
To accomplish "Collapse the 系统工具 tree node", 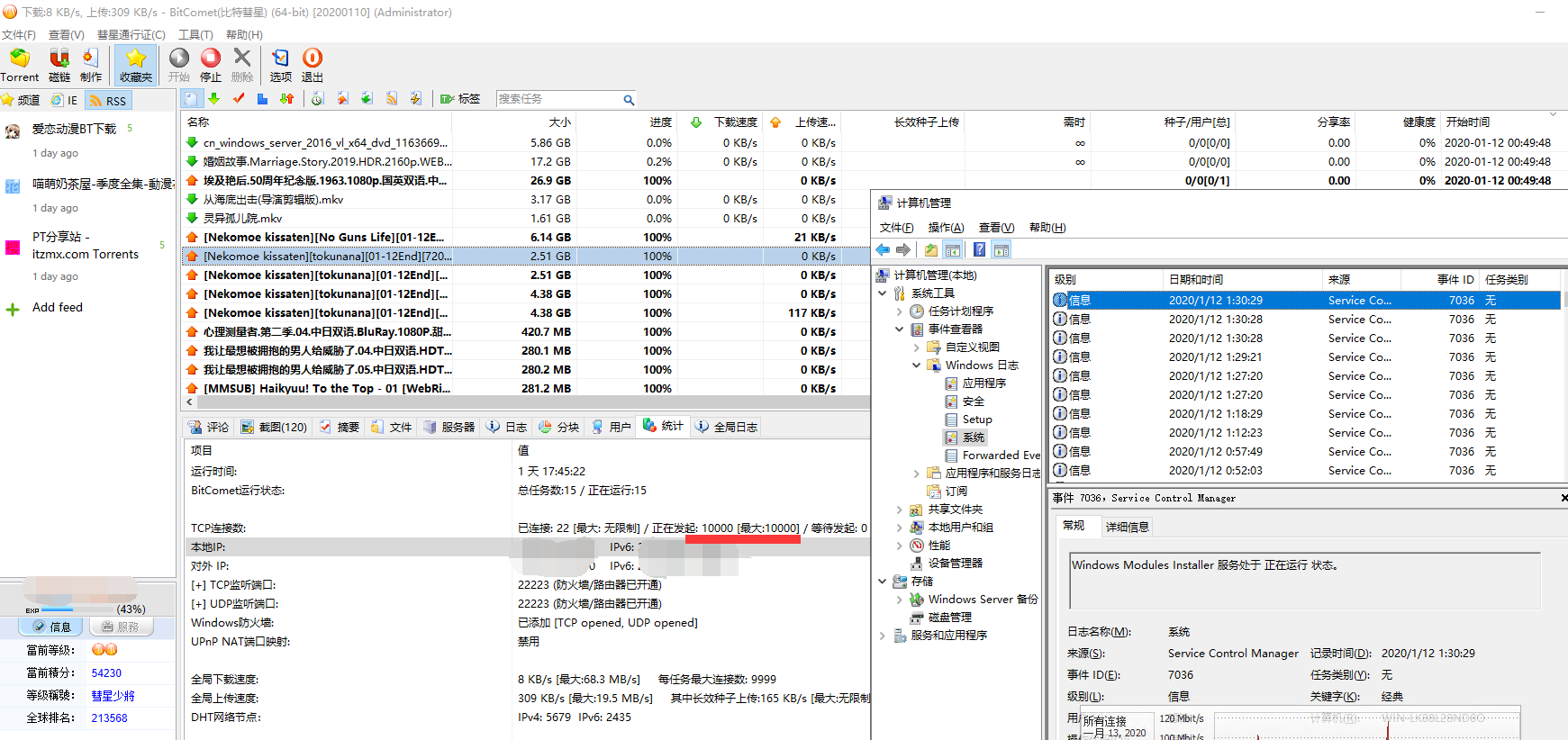I will click(883, 293).
